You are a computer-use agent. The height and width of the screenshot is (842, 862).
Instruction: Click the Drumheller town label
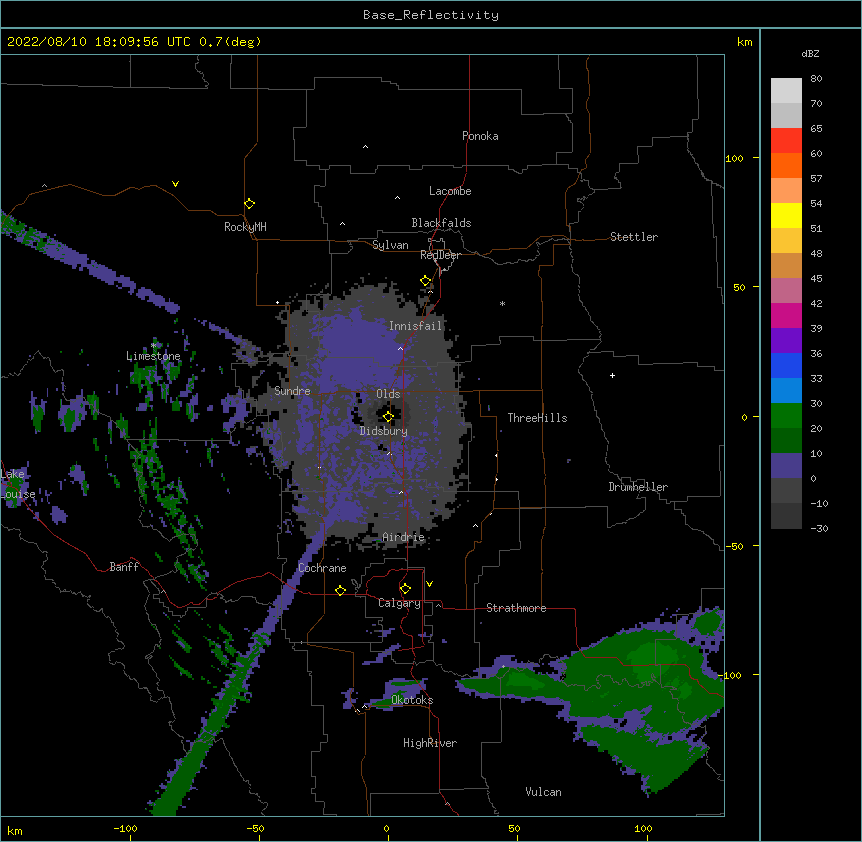click(x=638, y=487)
